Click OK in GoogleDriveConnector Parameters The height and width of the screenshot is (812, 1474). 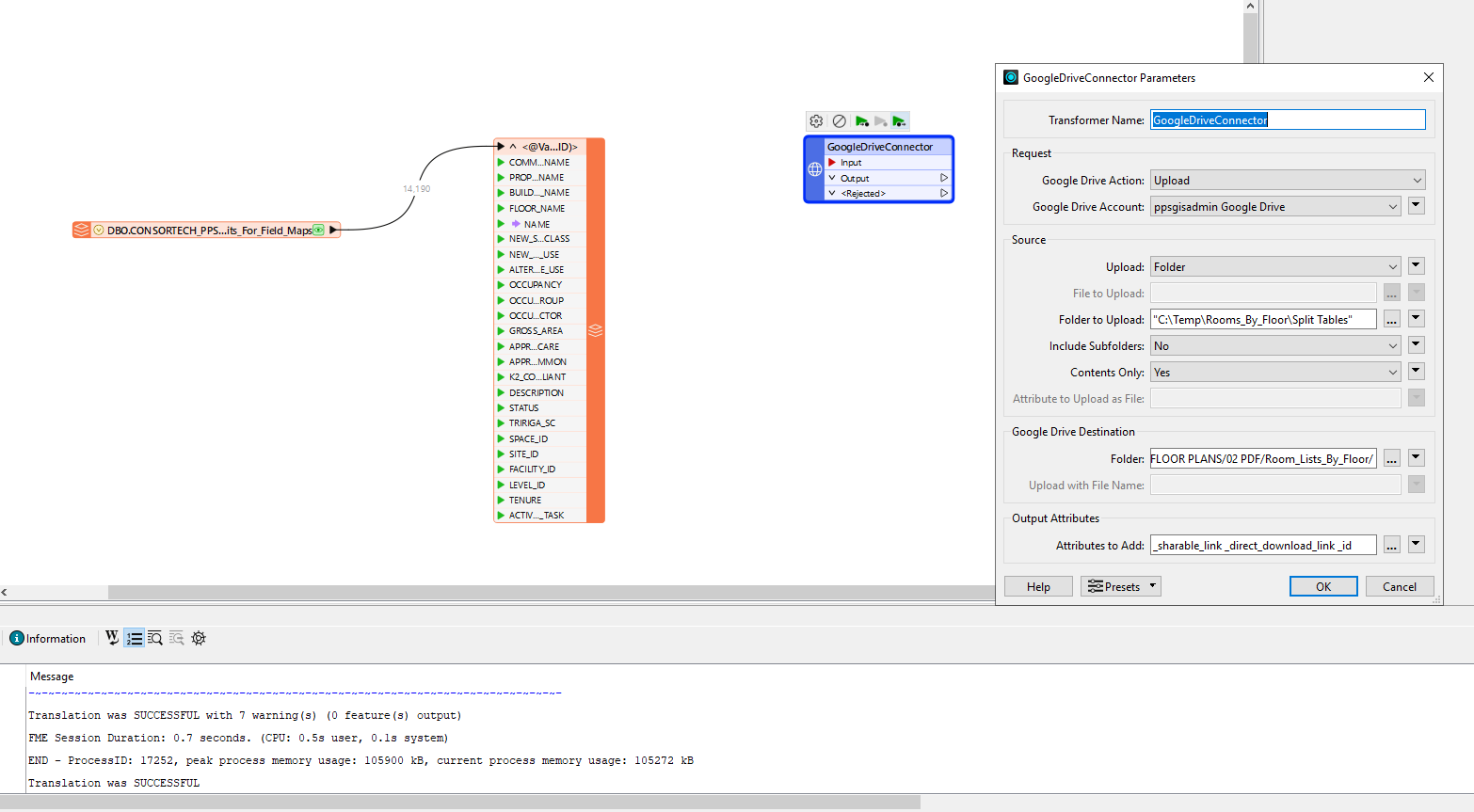tap(1323, 586)
